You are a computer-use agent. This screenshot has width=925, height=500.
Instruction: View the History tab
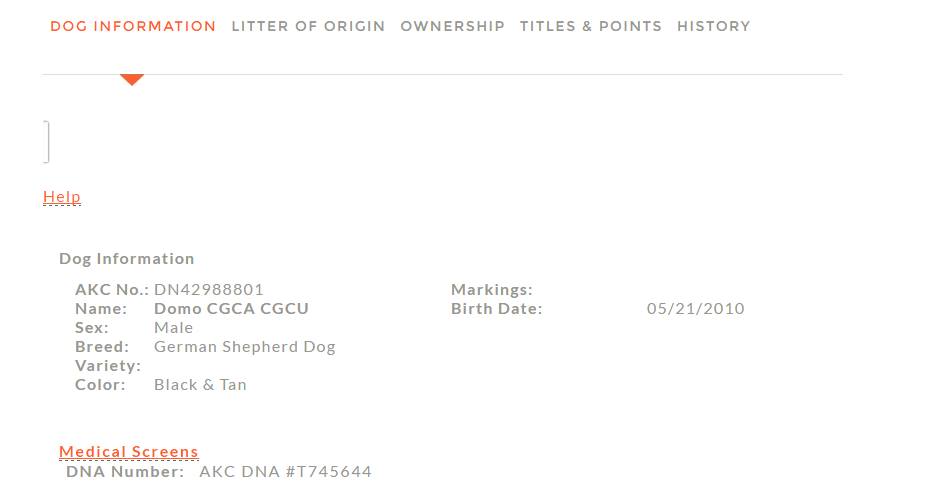[x=713, y=26]
